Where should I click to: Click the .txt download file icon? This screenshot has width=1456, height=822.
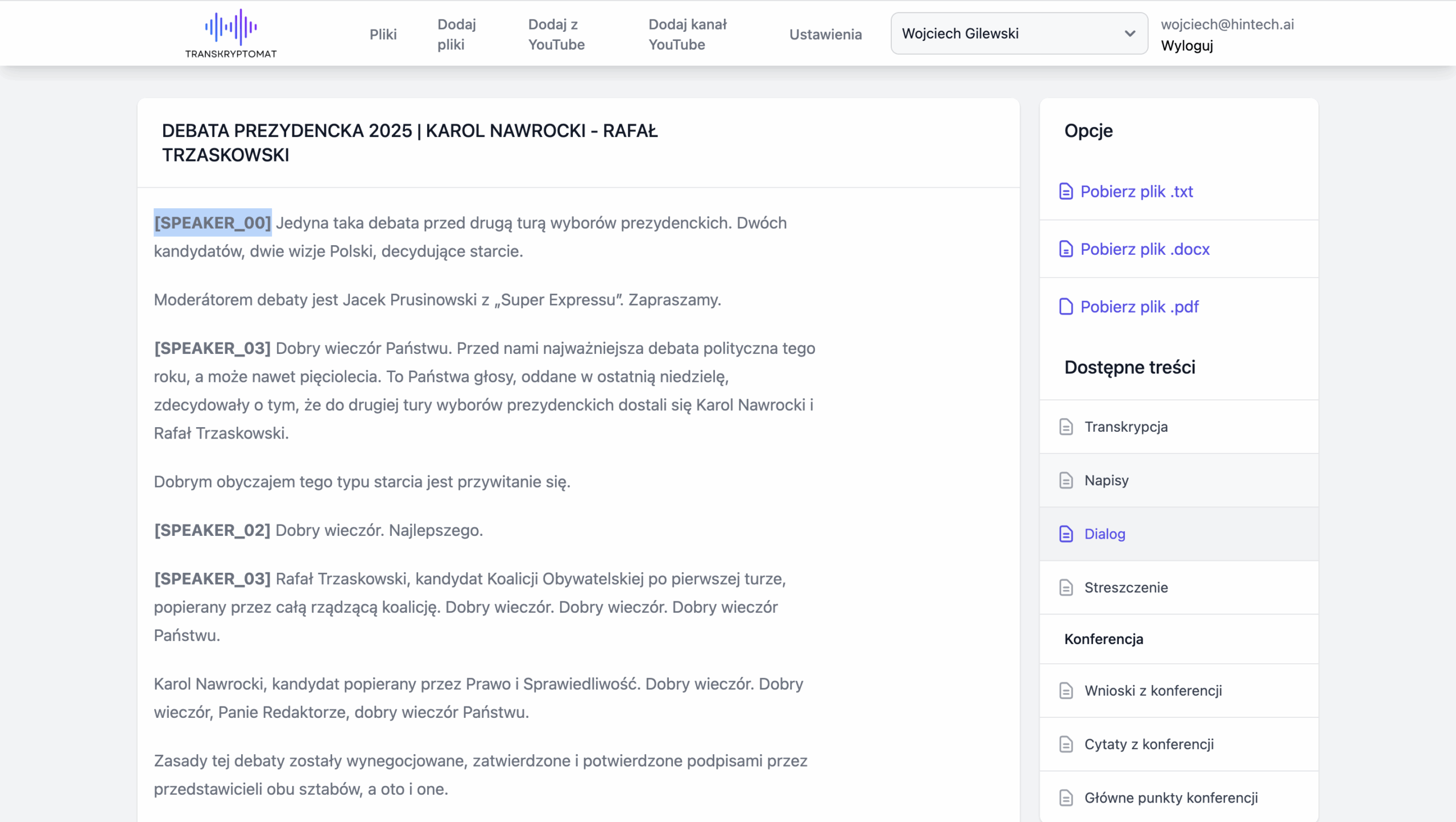pos(1066,192)
